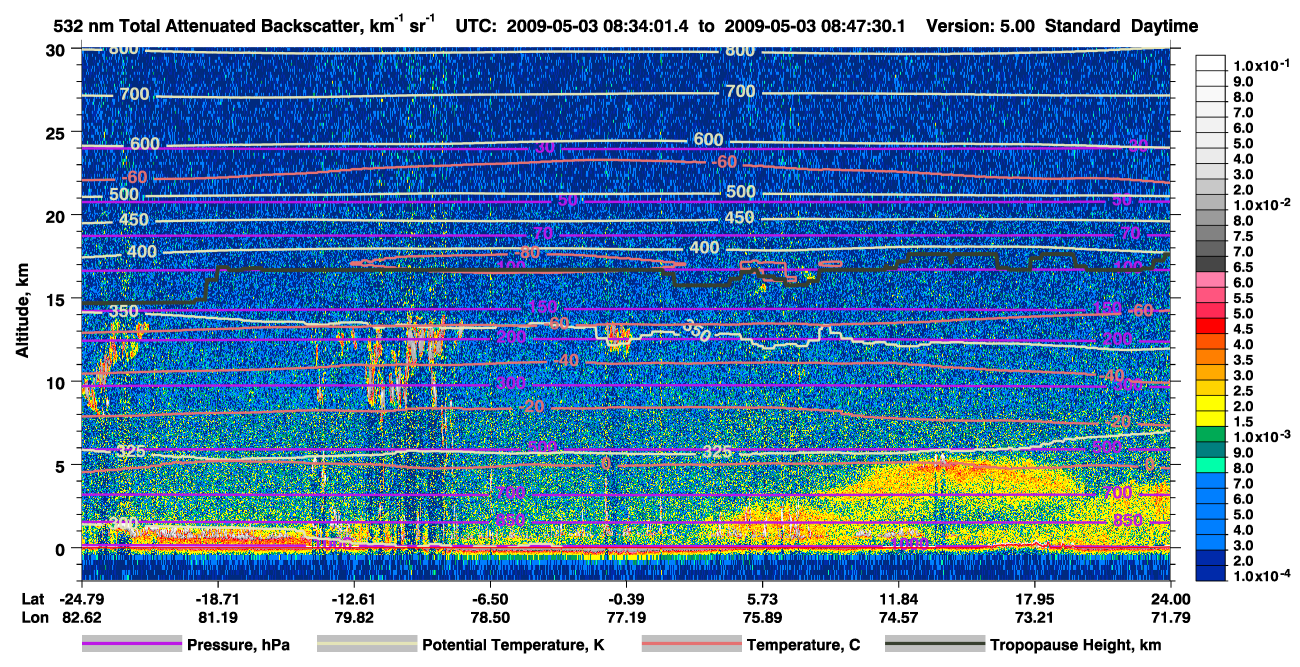The height and width of the screenshot is (667, 1300).
Task: Select the longitude value '75.89'
Action: pos(762,618)
